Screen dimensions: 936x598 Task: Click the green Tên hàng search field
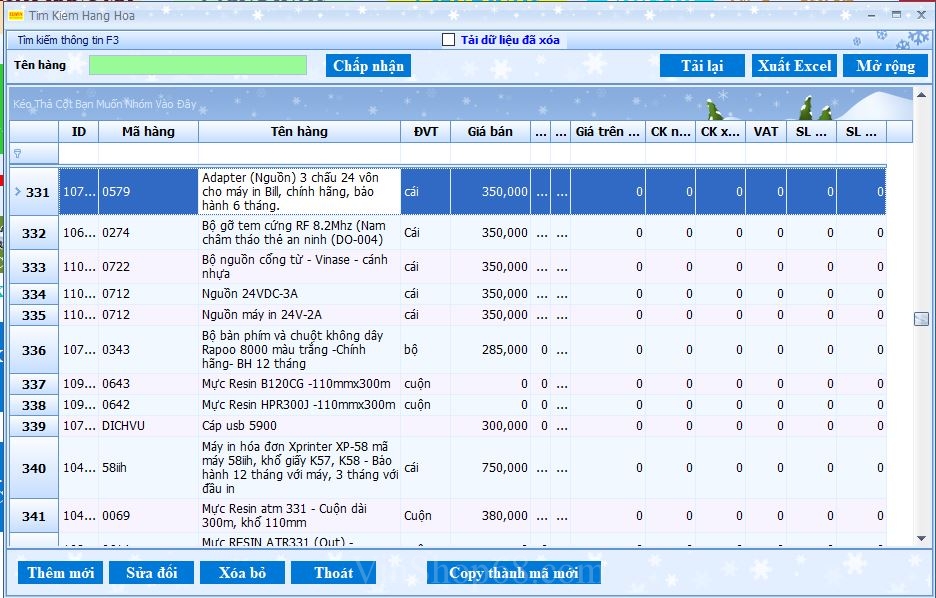pyautogui.click(x=198, y=65)
